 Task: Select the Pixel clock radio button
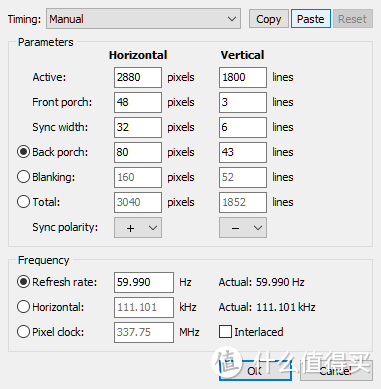[x=23, y=332]
